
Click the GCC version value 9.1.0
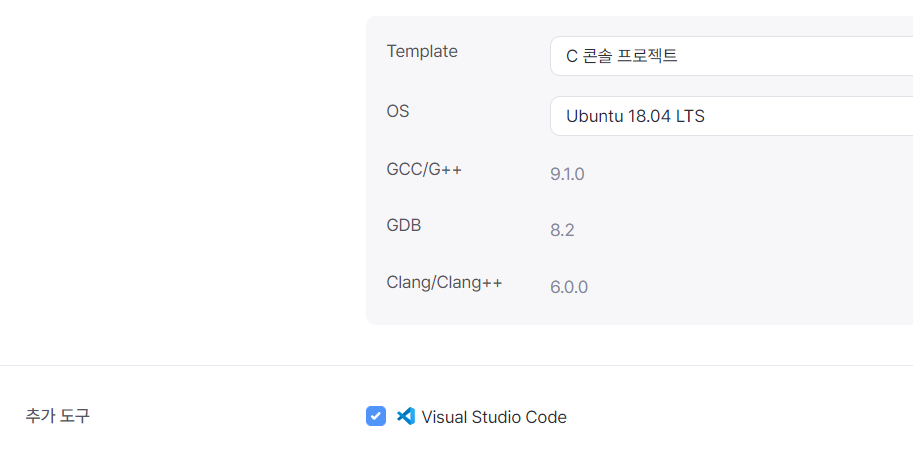pyautogui.click(x=567, y=174)
